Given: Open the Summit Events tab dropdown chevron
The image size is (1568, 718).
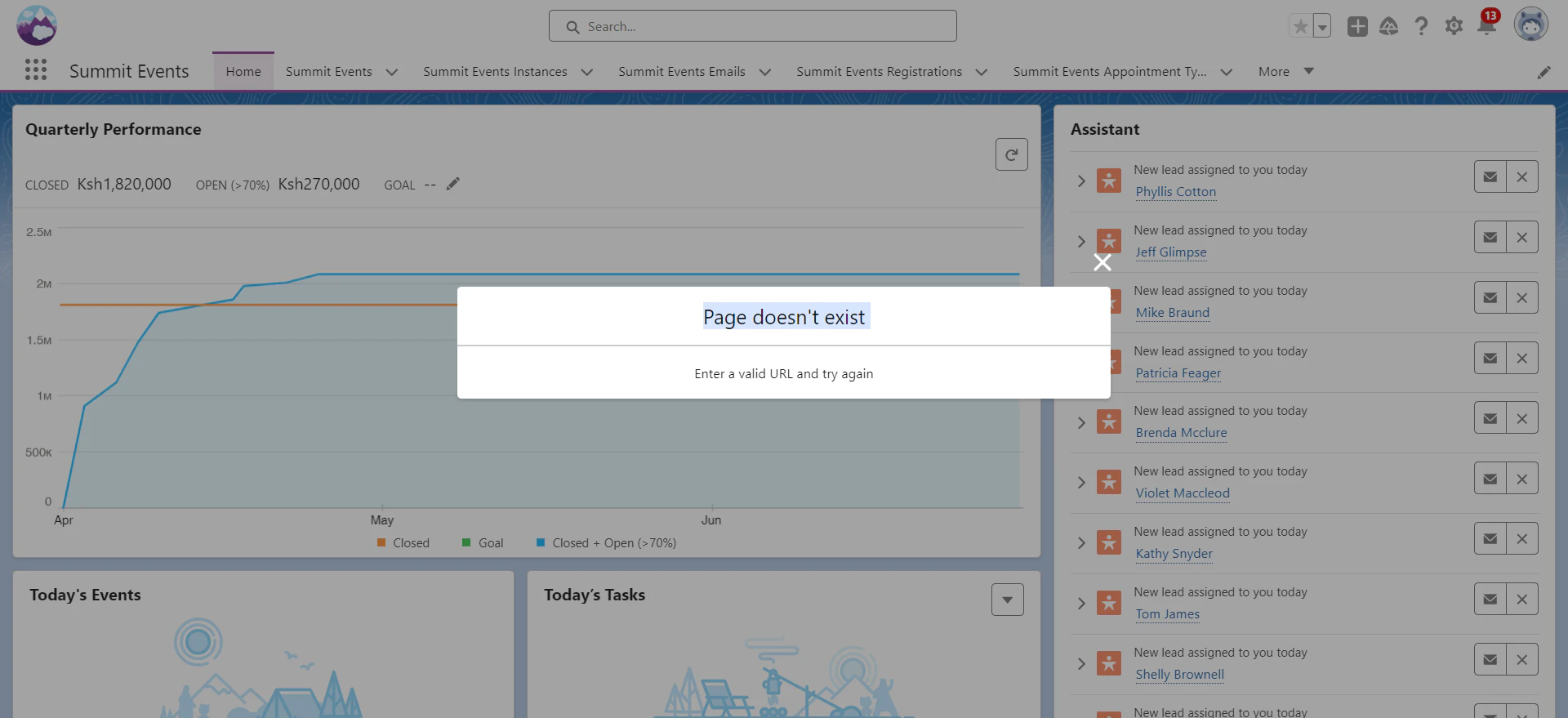Looking at the screenshot, I should click(392, 72).
